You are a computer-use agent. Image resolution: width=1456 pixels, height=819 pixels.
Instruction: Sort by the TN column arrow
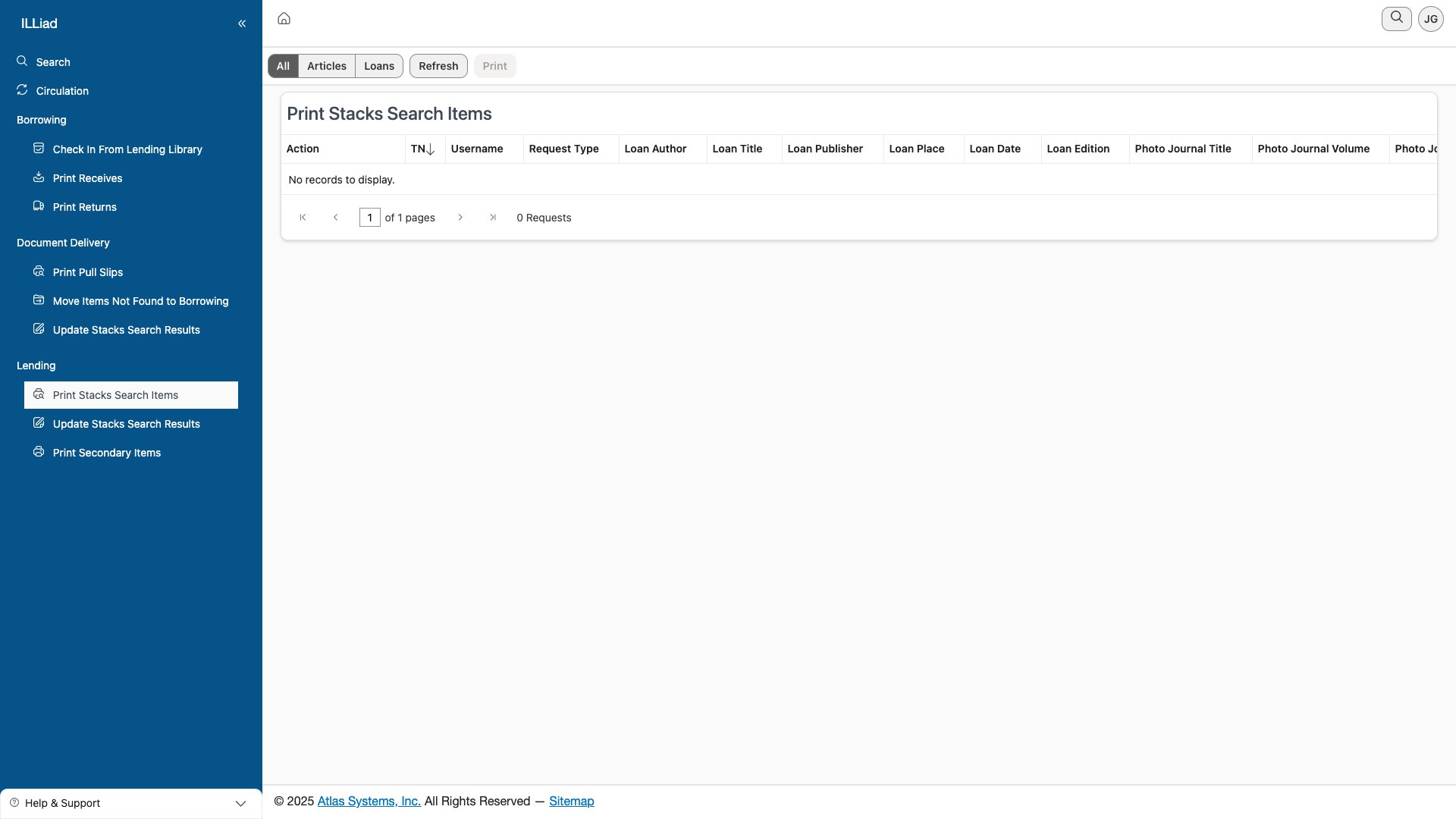pos(430,149)
